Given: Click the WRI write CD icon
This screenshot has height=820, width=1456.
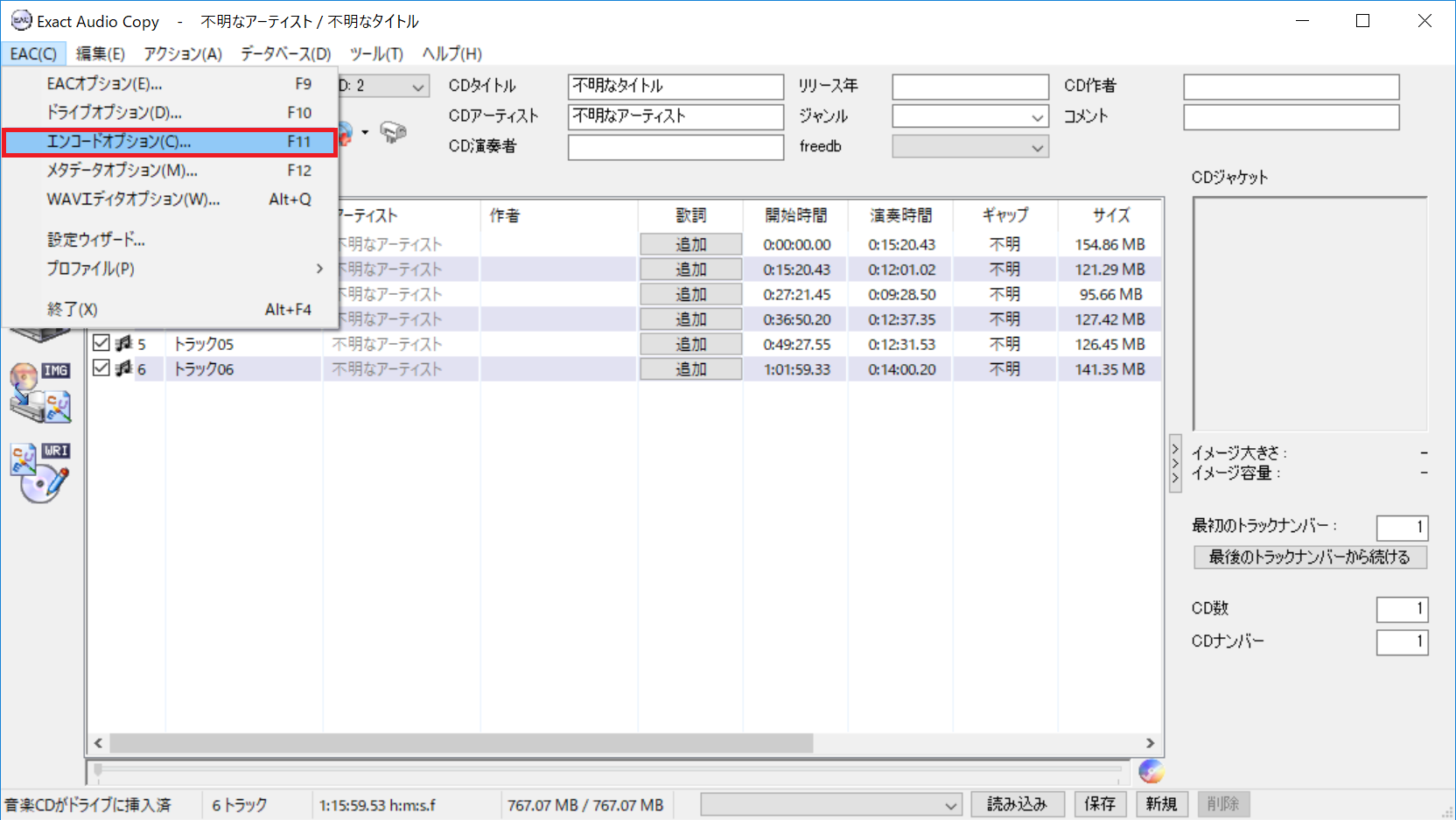Looking at the screenshot, I should [x=40, y=473].
